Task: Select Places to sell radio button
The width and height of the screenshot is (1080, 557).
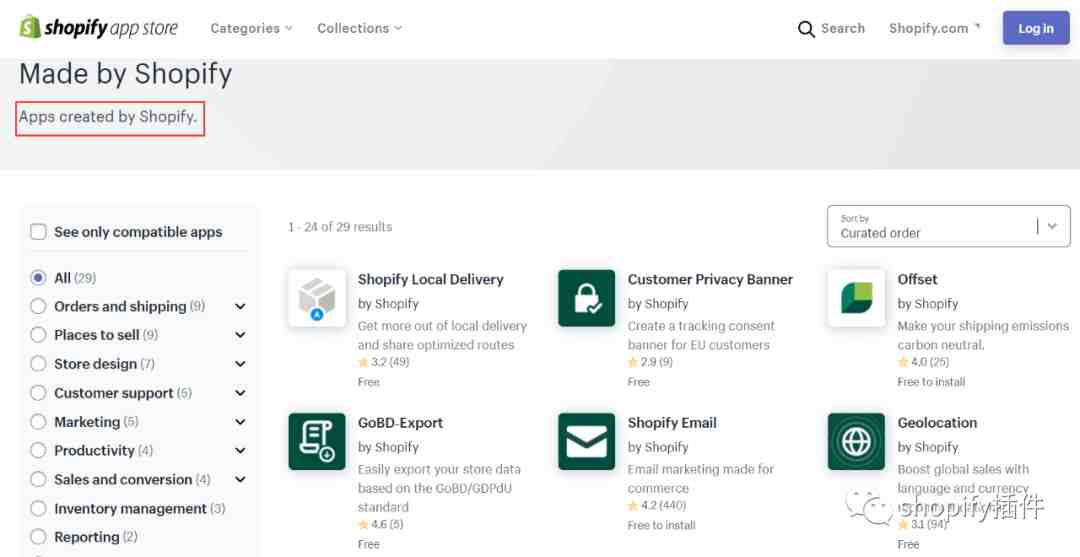Action: click(39, 335)
